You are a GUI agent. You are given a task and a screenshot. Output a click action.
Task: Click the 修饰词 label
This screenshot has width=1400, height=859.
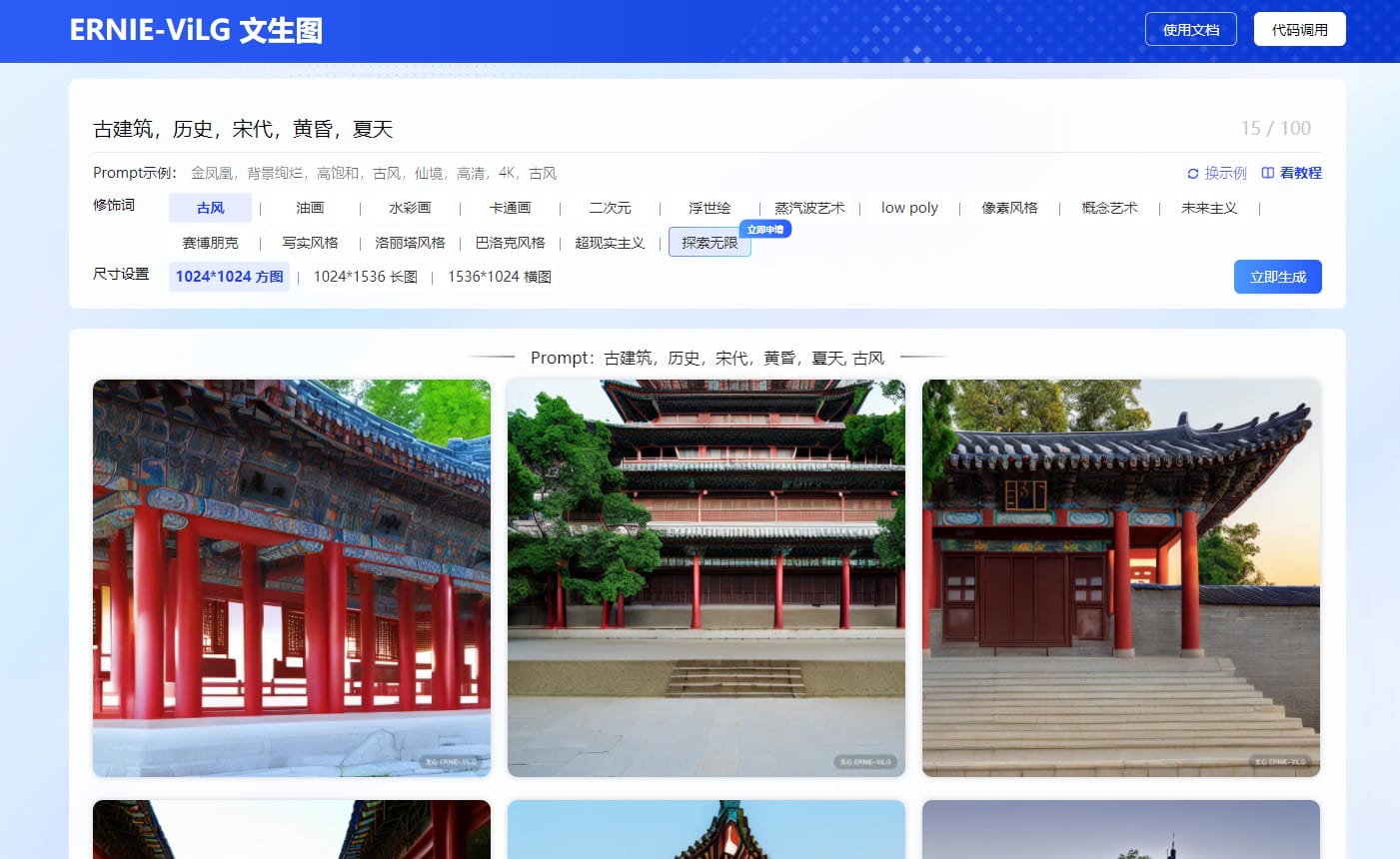tap(114, 205)
